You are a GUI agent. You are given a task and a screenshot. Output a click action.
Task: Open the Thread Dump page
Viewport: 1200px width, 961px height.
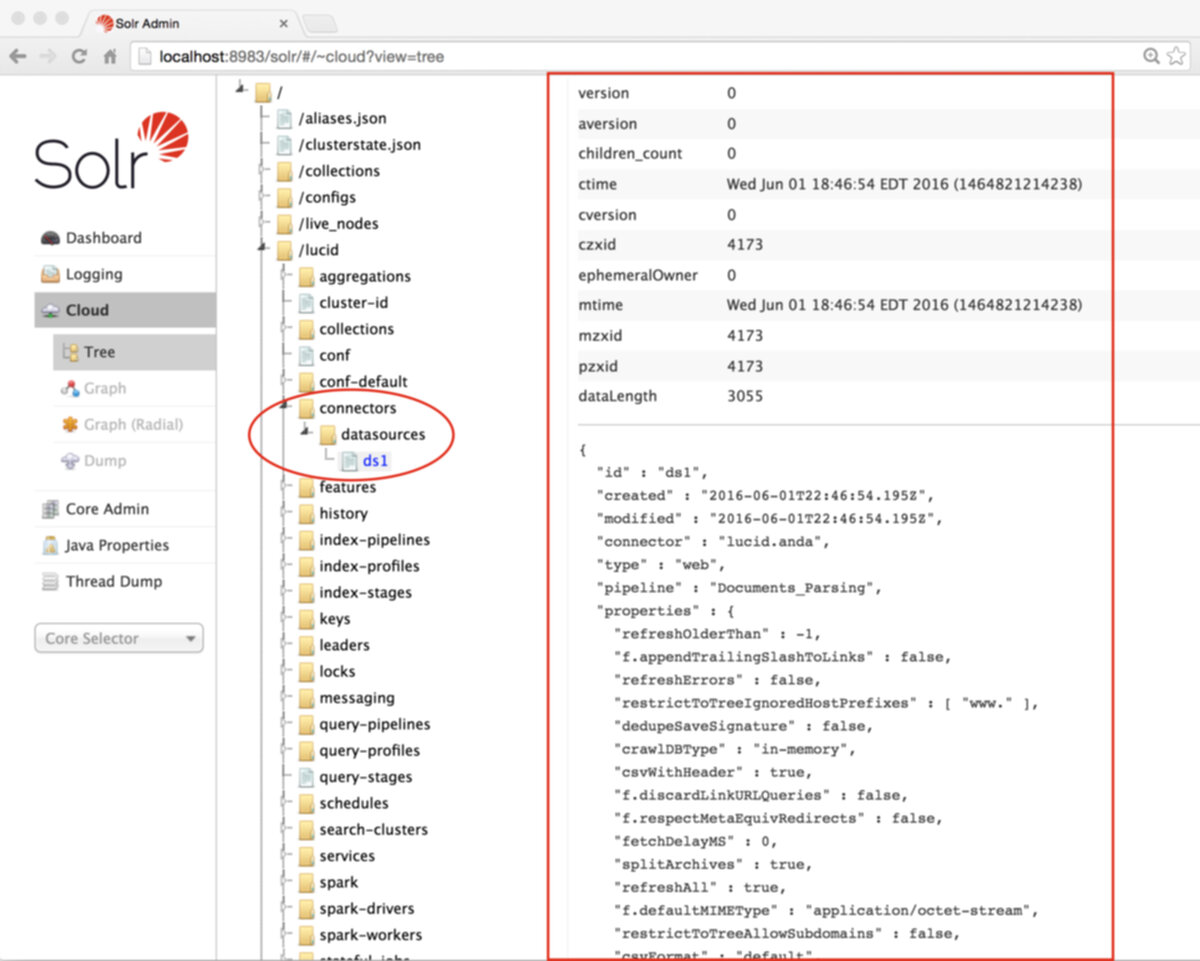pyautogui.click(x=114, y=581)
